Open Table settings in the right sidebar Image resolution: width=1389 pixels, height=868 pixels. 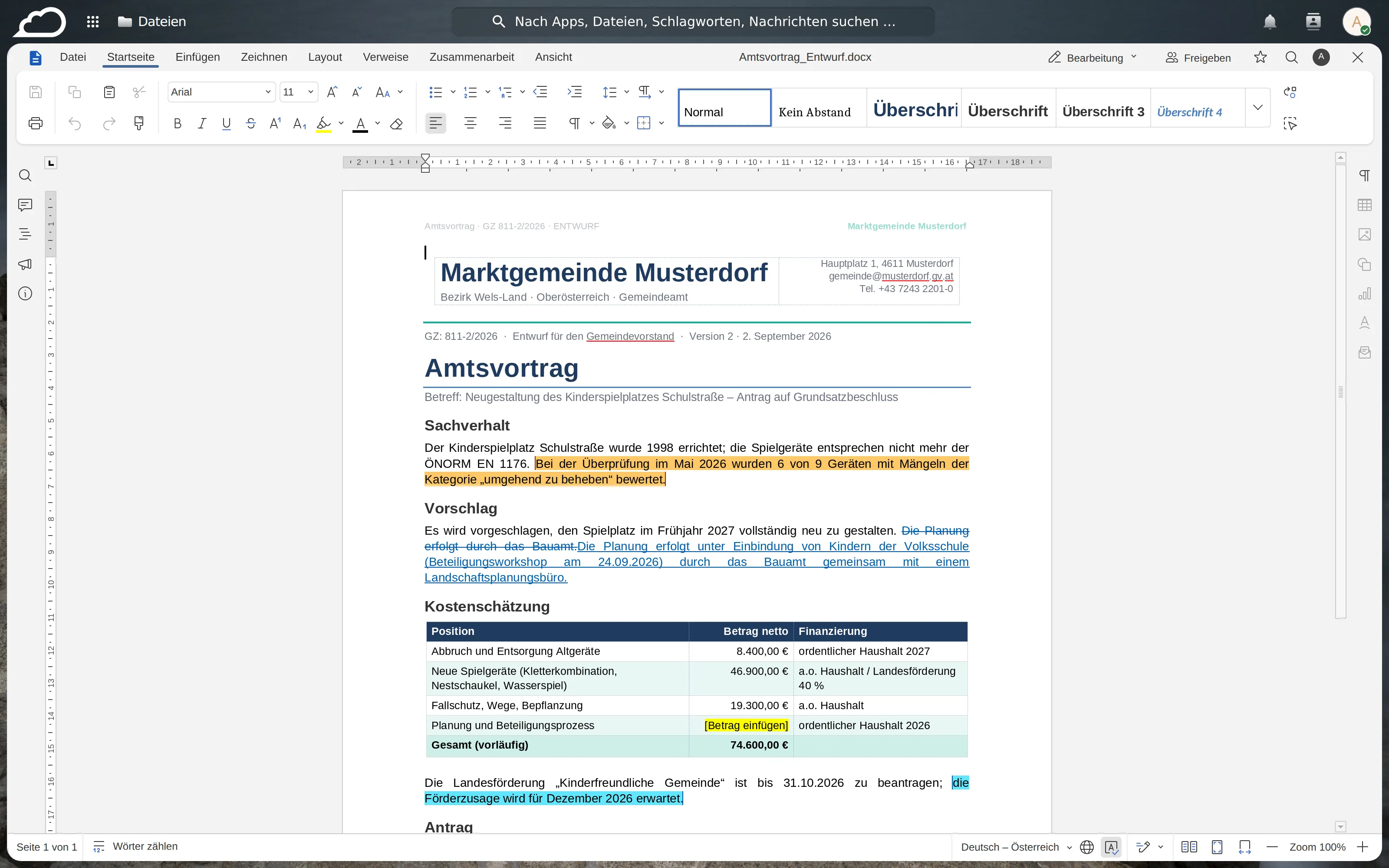(x=1364, y=205)
